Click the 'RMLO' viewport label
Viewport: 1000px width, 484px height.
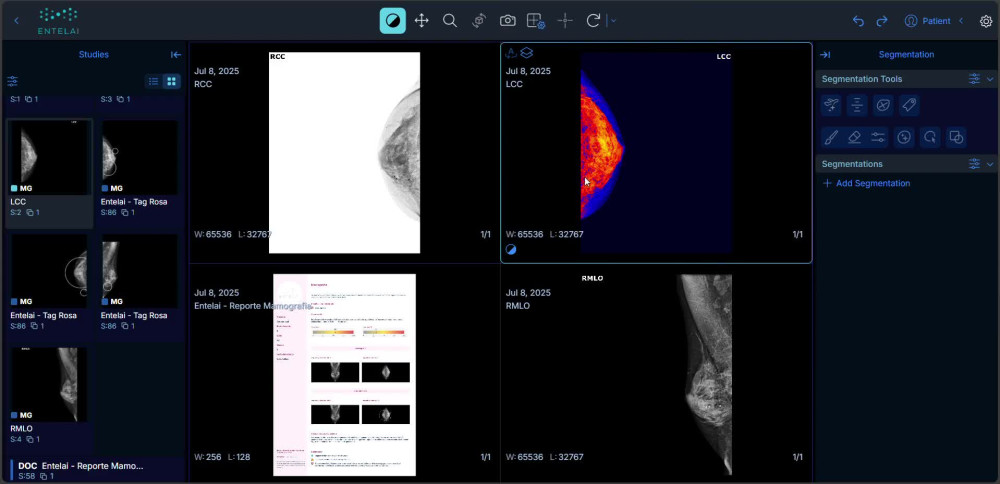click(x=518, y=306)
